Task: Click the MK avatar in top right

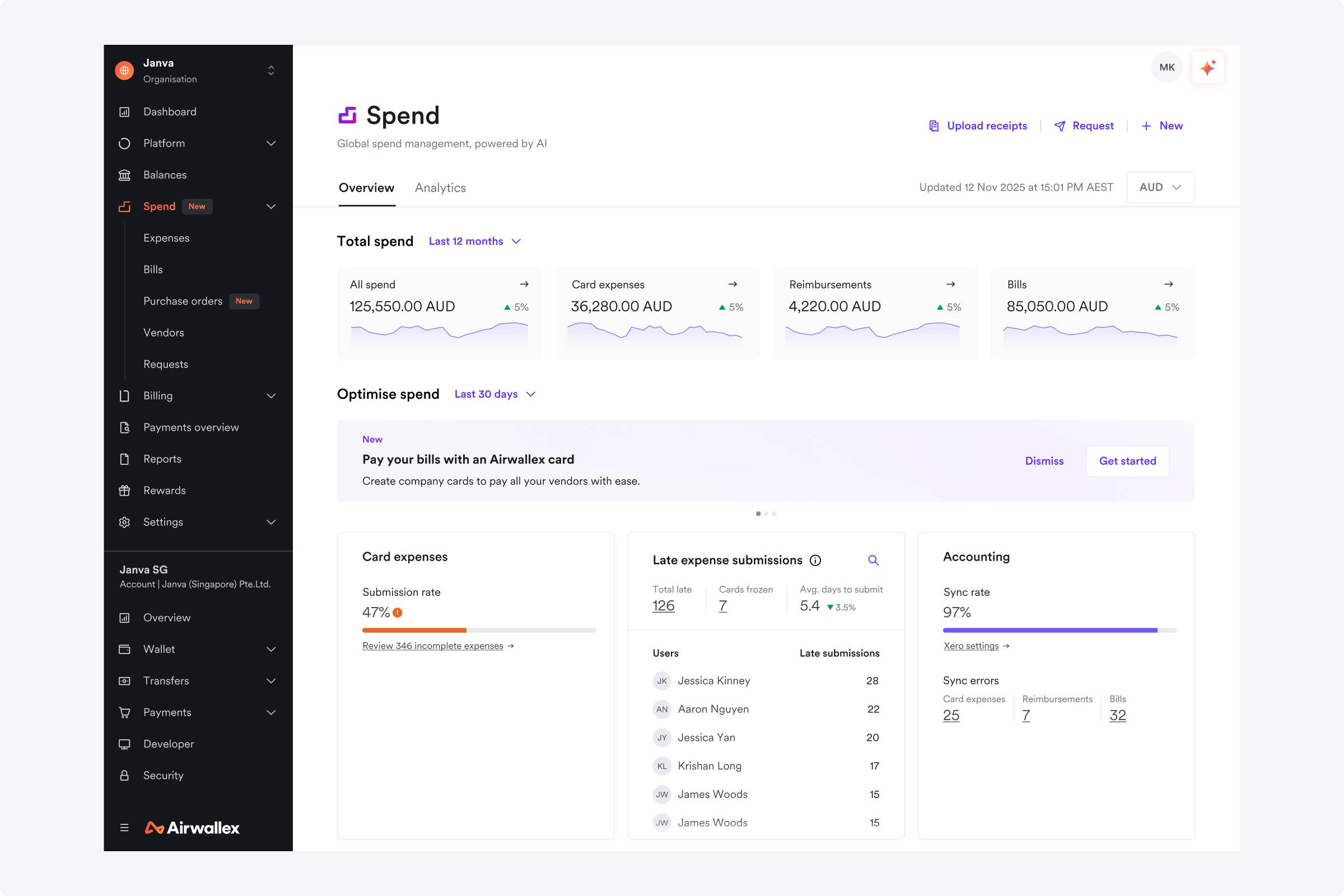Action: point(1167,67)
